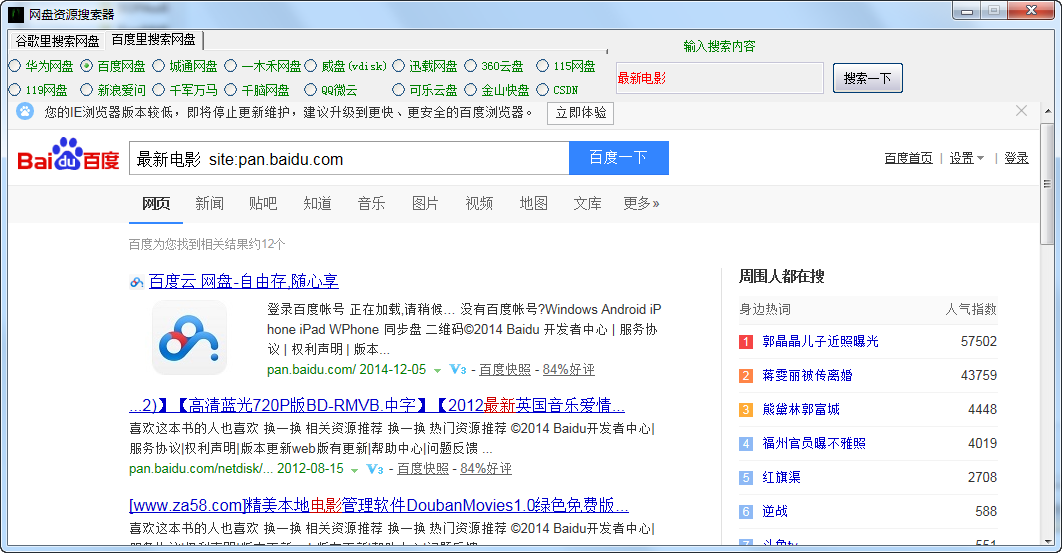Screen dimensions: 1062x553
Task: Expand the 更多» category menu
Action: pos(641,203)
